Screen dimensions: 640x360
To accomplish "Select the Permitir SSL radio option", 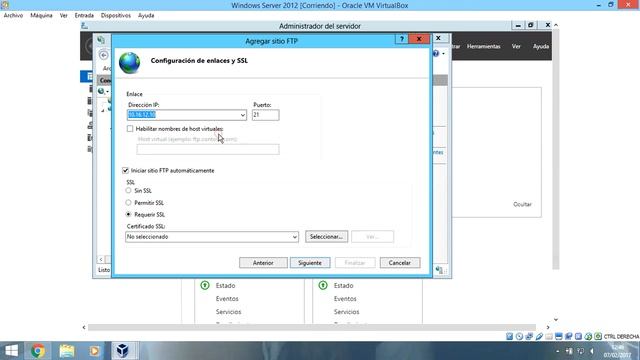I will click(129, 202).
